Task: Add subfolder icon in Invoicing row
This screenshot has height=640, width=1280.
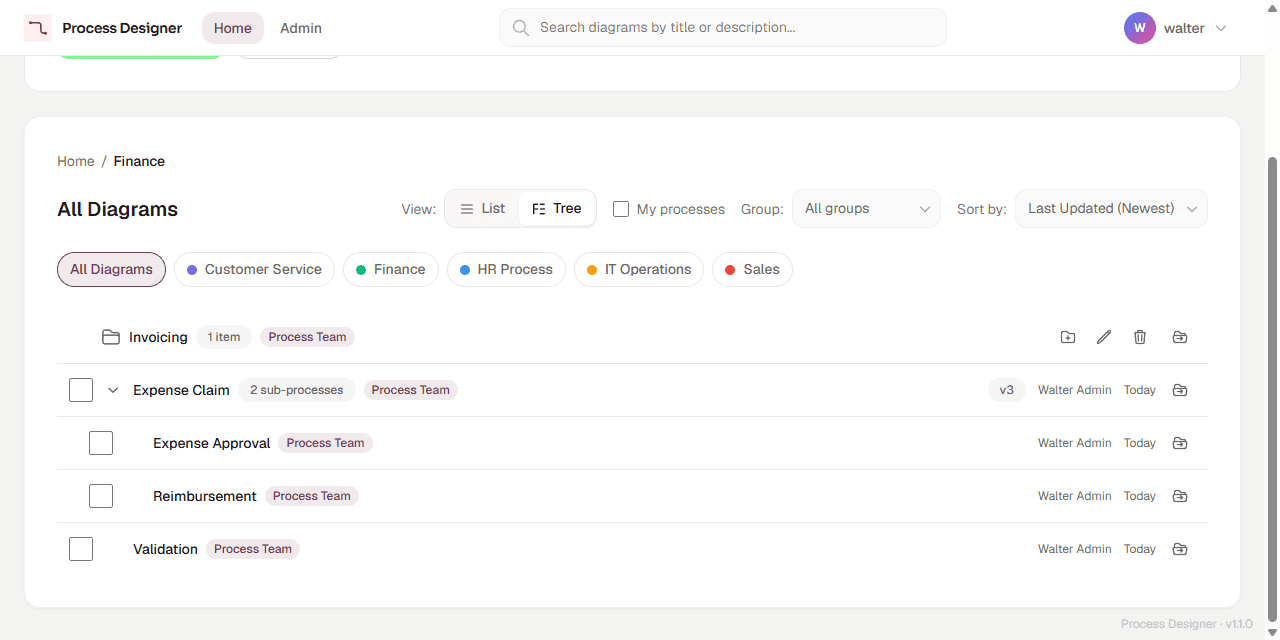Action: click(1068, 337)
